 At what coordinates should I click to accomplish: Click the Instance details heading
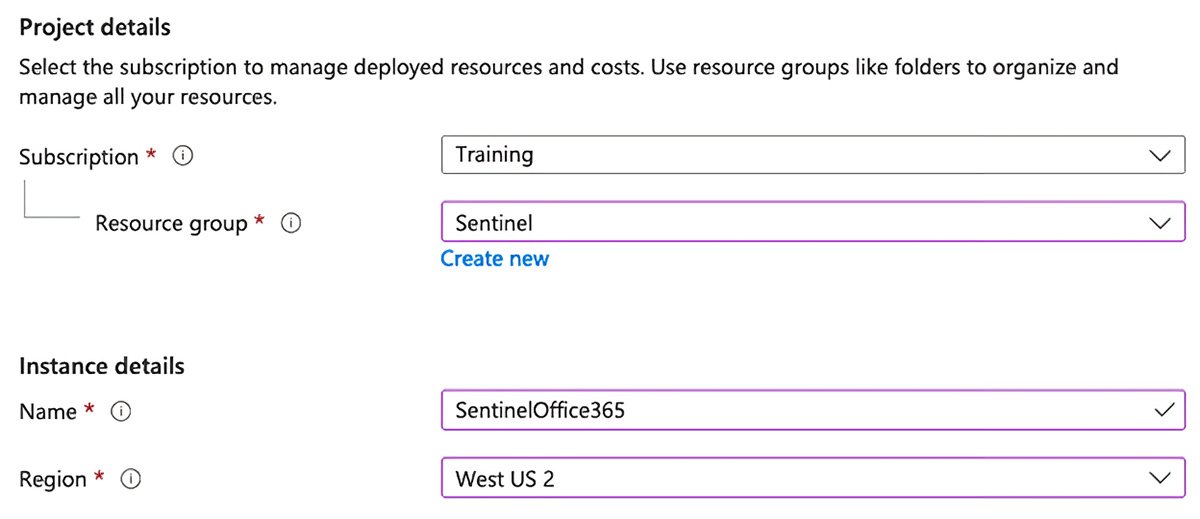pos(102,366)
